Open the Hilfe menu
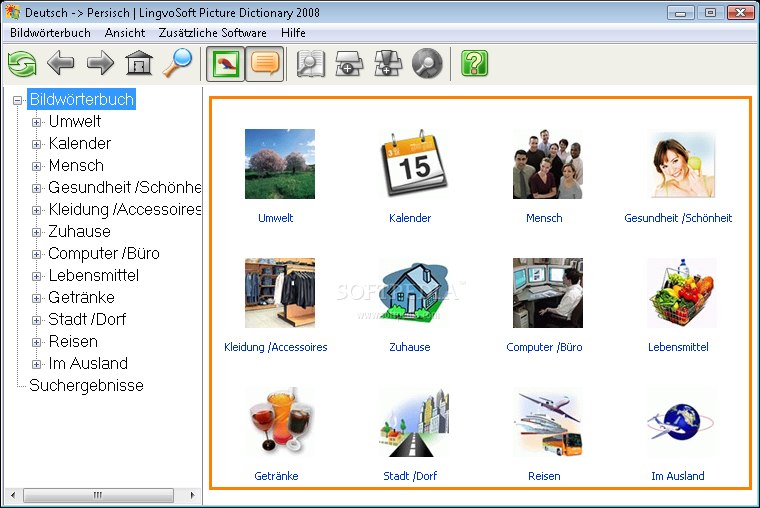This screenshot has height=508, width=760. pos(293,33)
